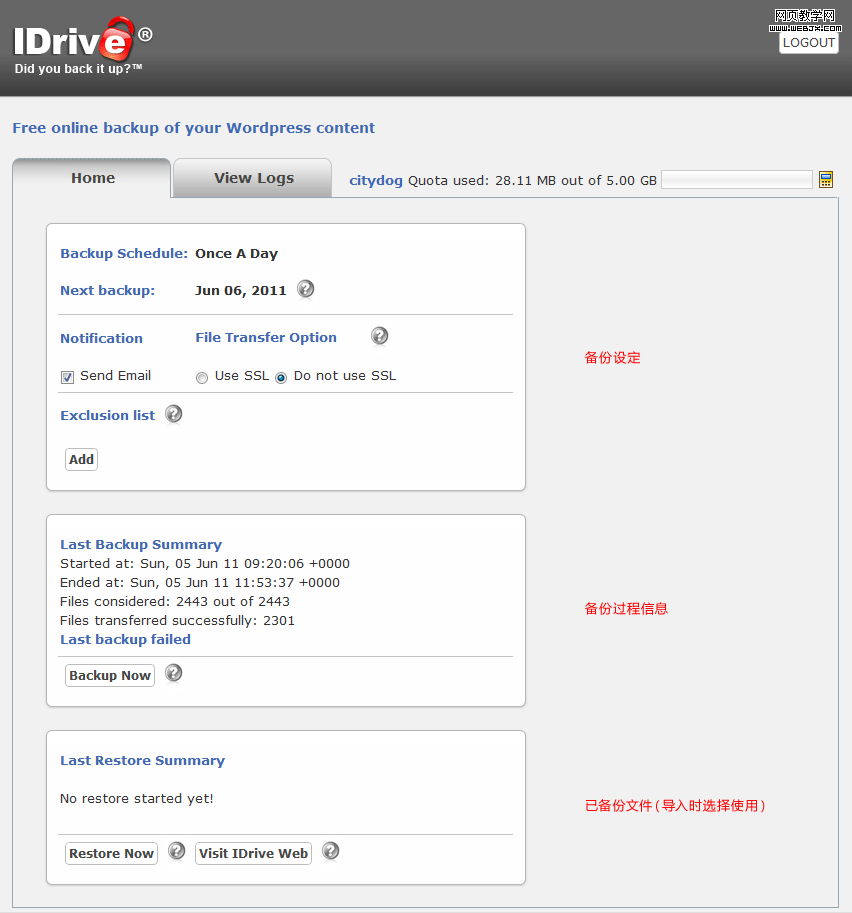The image size is (852, 913).
Task: Open Visit IDrive Web button
Action: point(253,854)
